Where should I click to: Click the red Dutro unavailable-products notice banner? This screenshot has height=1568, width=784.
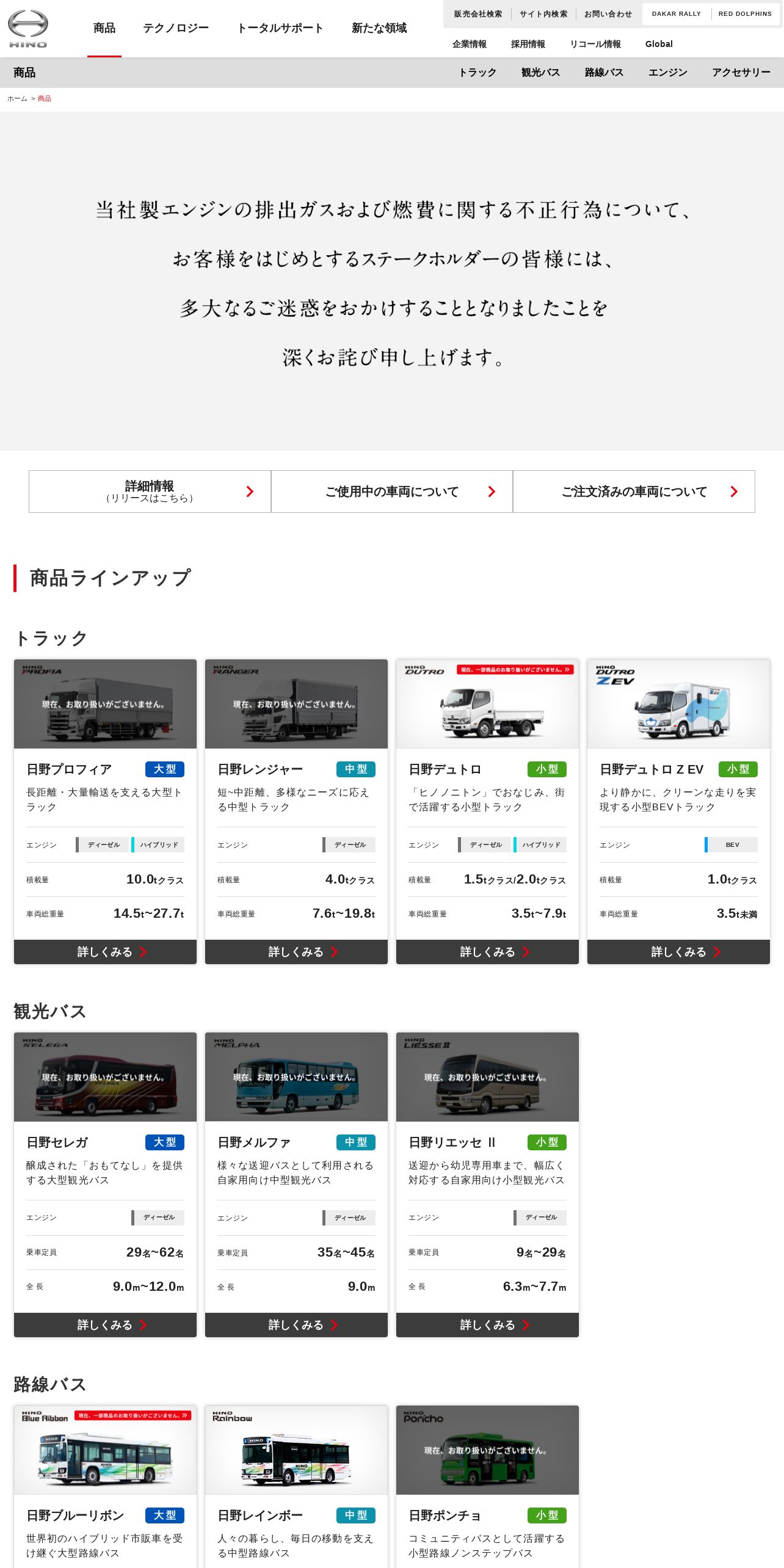click(x=515, y=670)
